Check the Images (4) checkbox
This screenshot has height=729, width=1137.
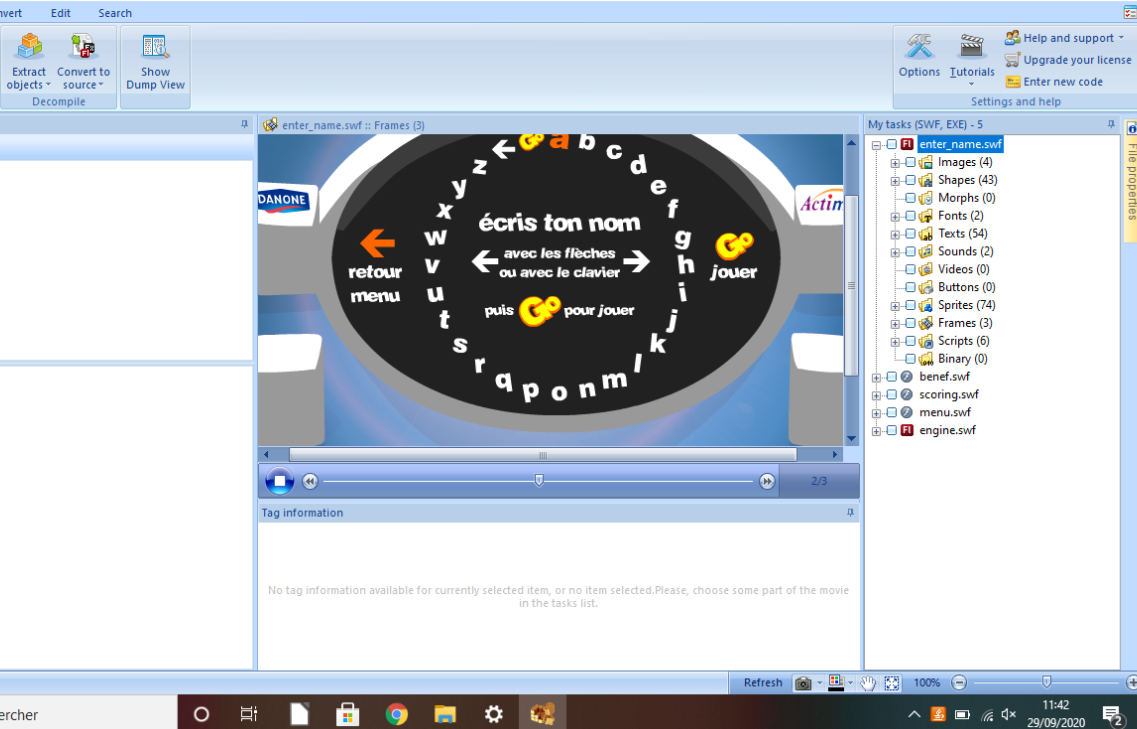click(x=910, y=162)
